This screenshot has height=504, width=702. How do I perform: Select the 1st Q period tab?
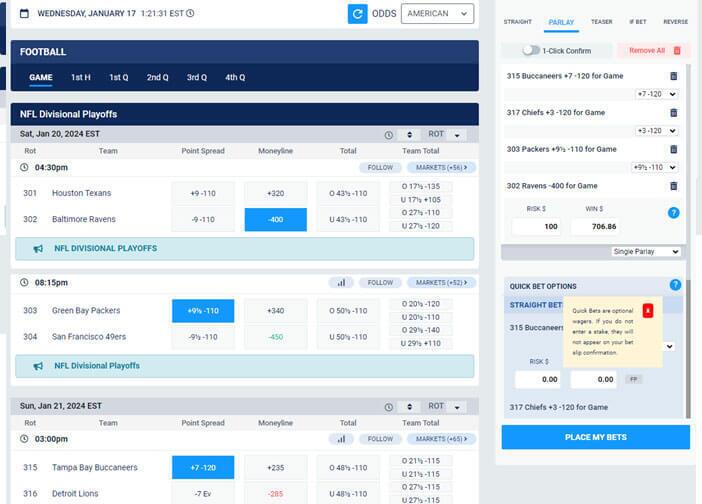tap(119, 77)
